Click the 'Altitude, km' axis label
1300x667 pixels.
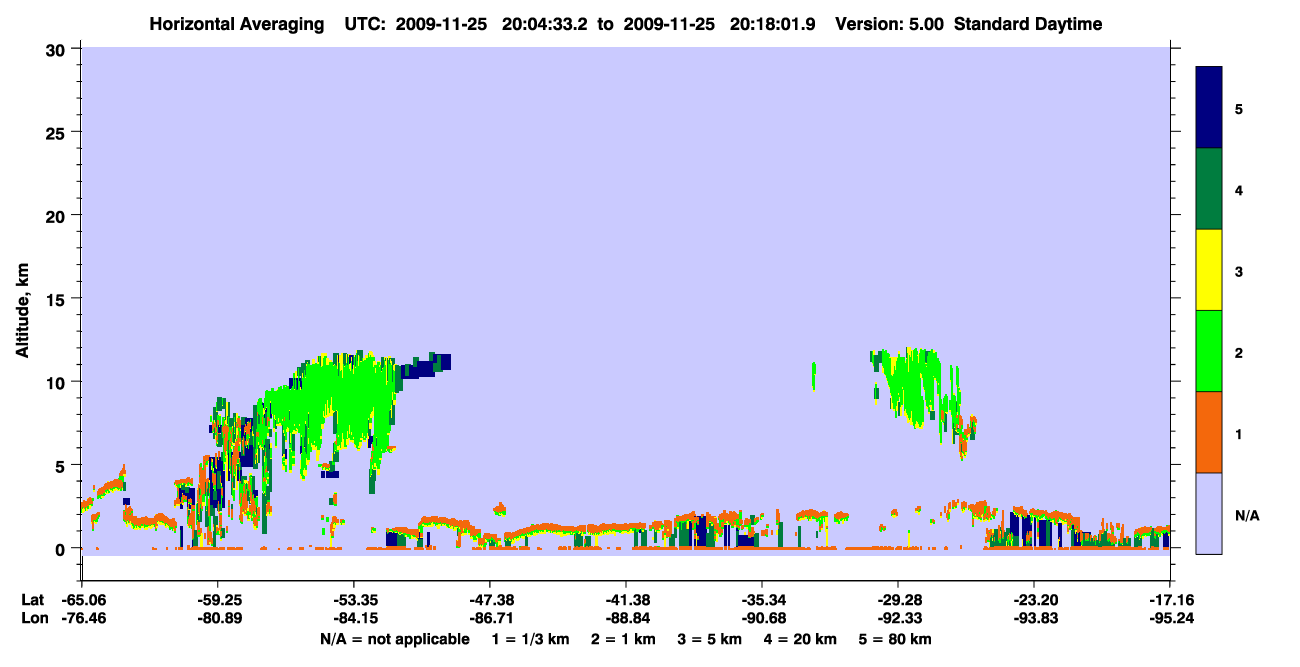coord(22,311)
